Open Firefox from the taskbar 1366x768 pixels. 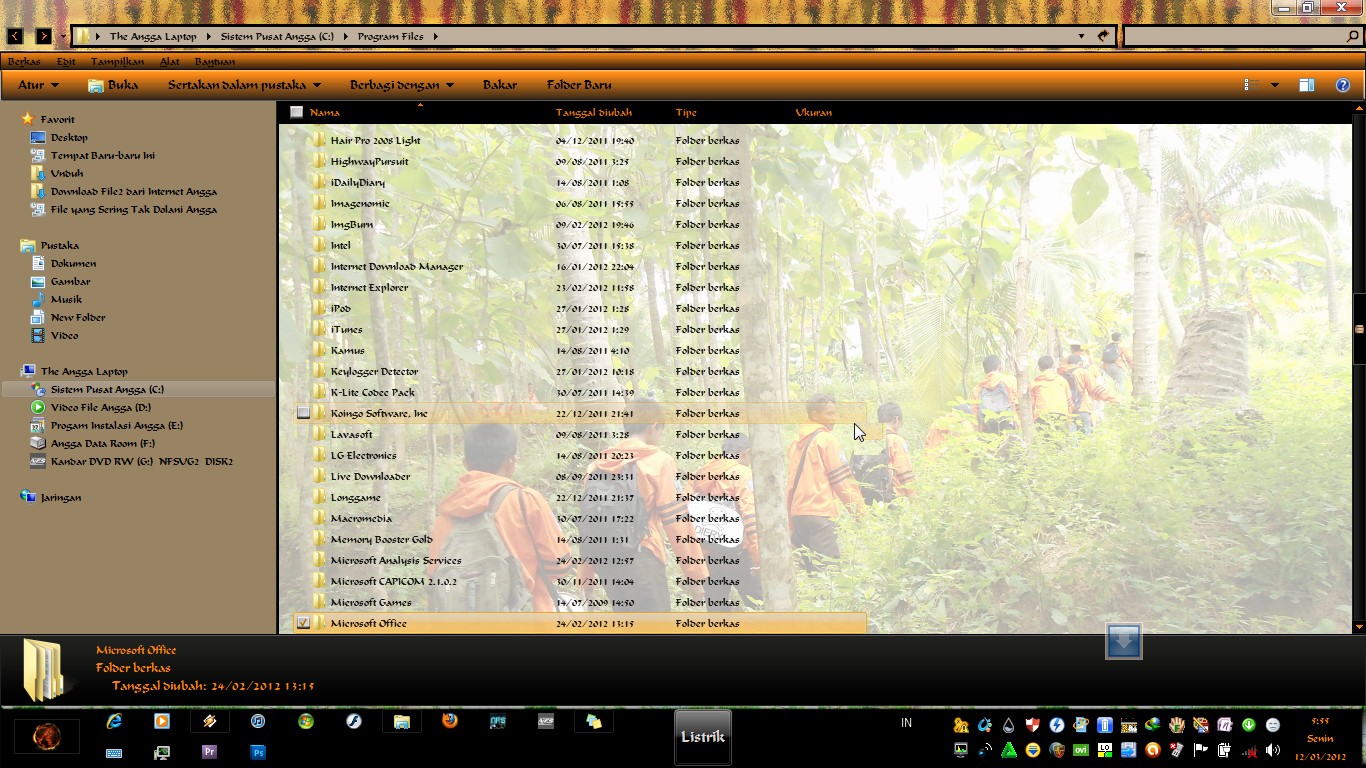[450, 721]
